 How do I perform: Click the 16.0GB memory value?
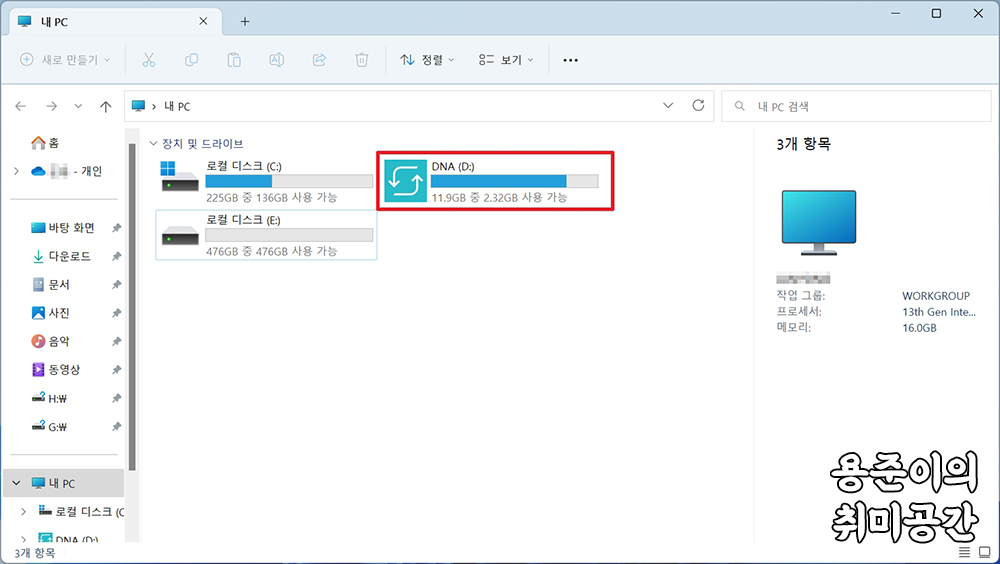[x=919, y=328]
